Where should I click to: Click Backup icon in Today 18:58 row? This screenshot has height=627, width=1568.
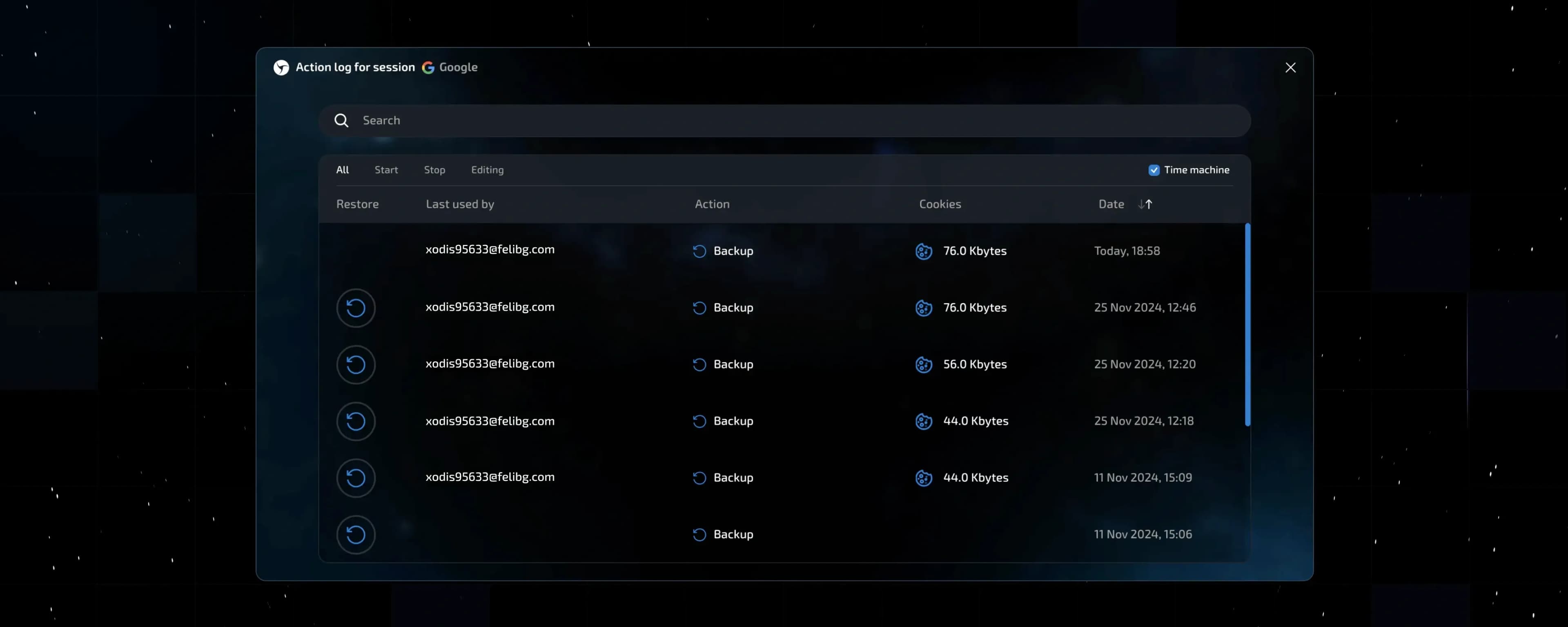(x=699, y=251)
